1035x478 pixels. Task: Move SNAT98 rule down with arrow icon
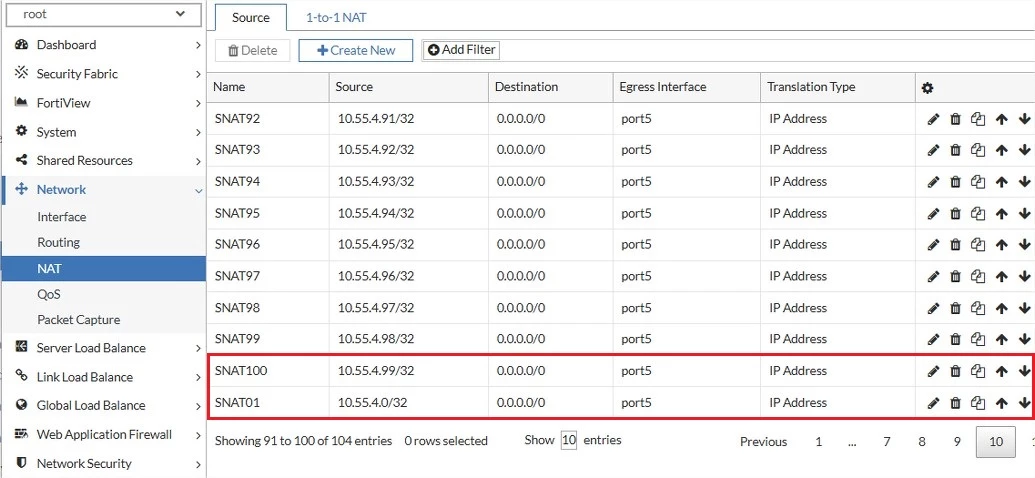tap(1024, 308)
